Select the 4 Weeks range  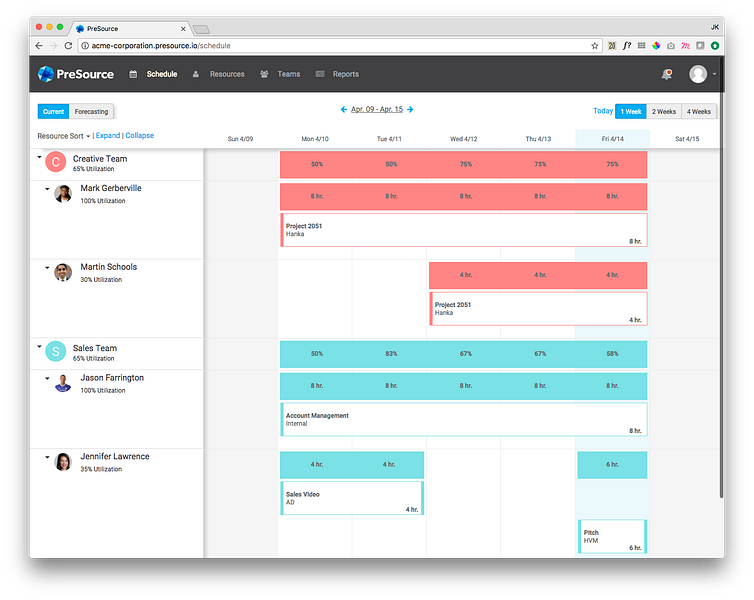pyautogui.click(x=699, y=112)
